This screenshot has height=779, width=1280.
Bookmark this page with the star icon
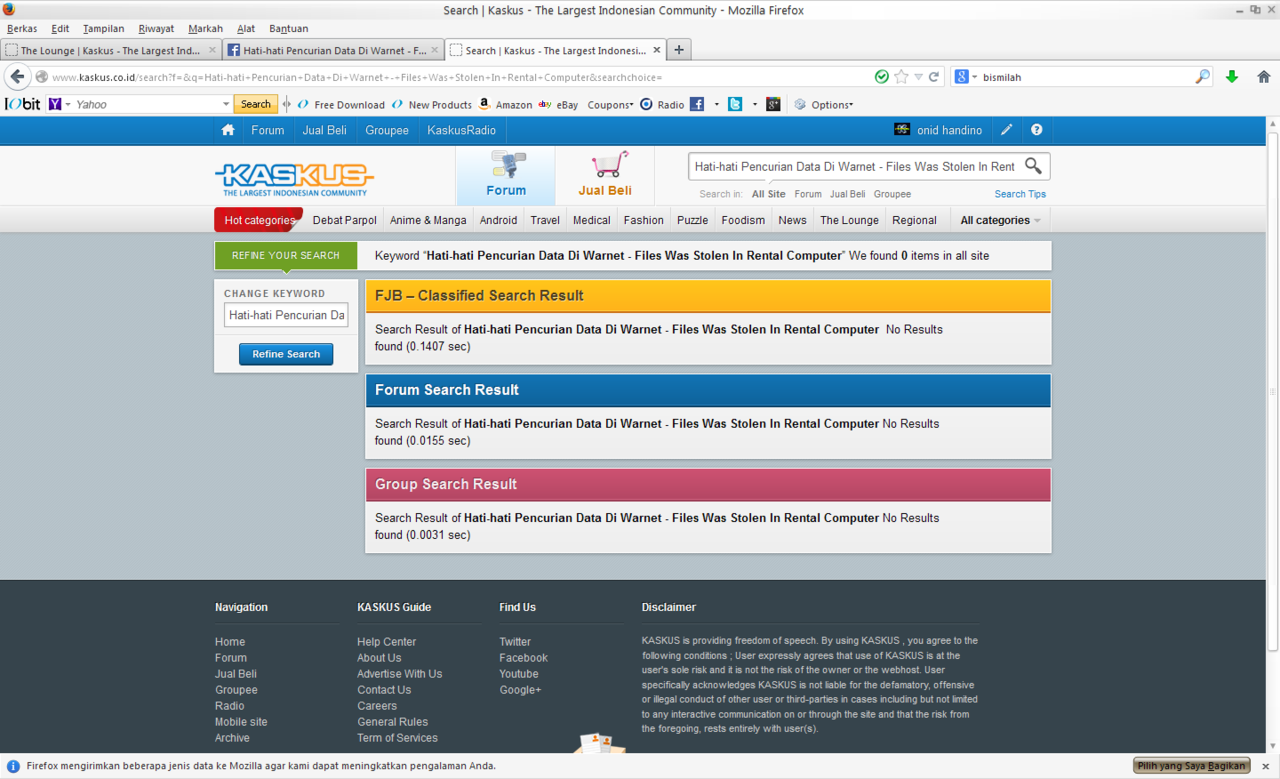901,77
